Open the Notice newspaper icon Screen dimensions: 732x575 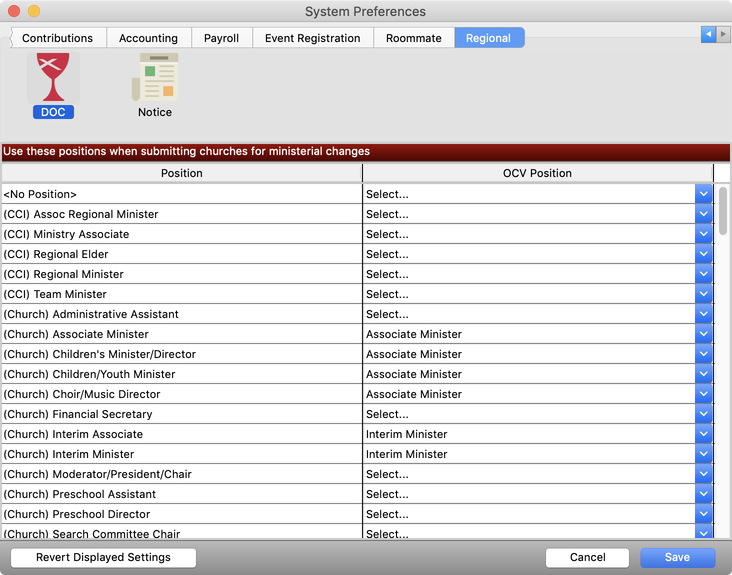tap(155, 78)
